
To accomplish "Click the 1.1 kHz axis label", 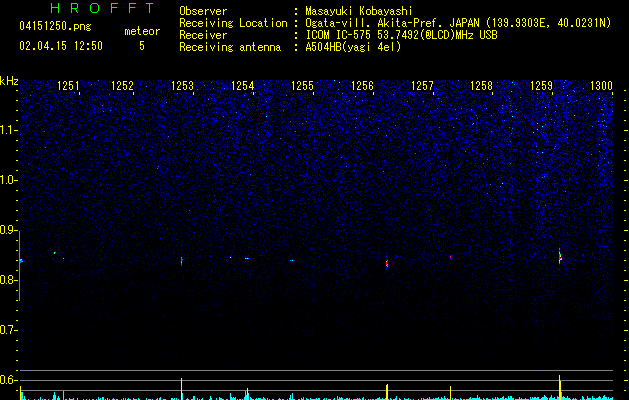I will tap(9, 130).
